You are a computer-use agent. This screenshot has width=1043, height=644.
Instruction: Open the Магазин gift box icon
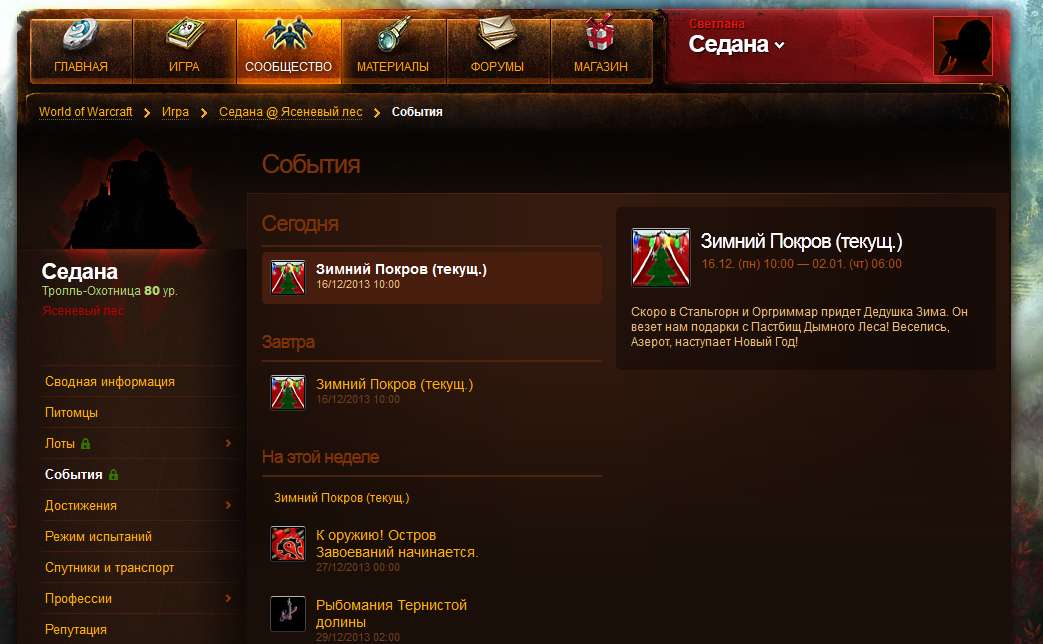click(x=600, y=34)
